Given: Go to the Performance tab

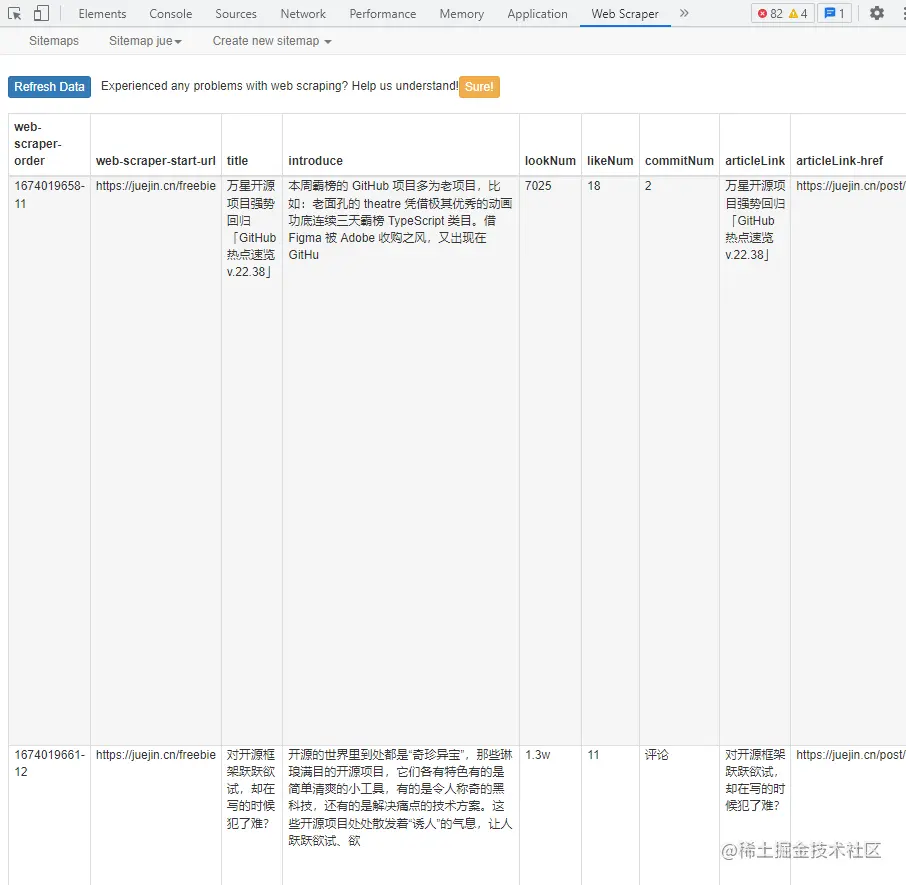Looking at the screenshot, I should 383,14.
